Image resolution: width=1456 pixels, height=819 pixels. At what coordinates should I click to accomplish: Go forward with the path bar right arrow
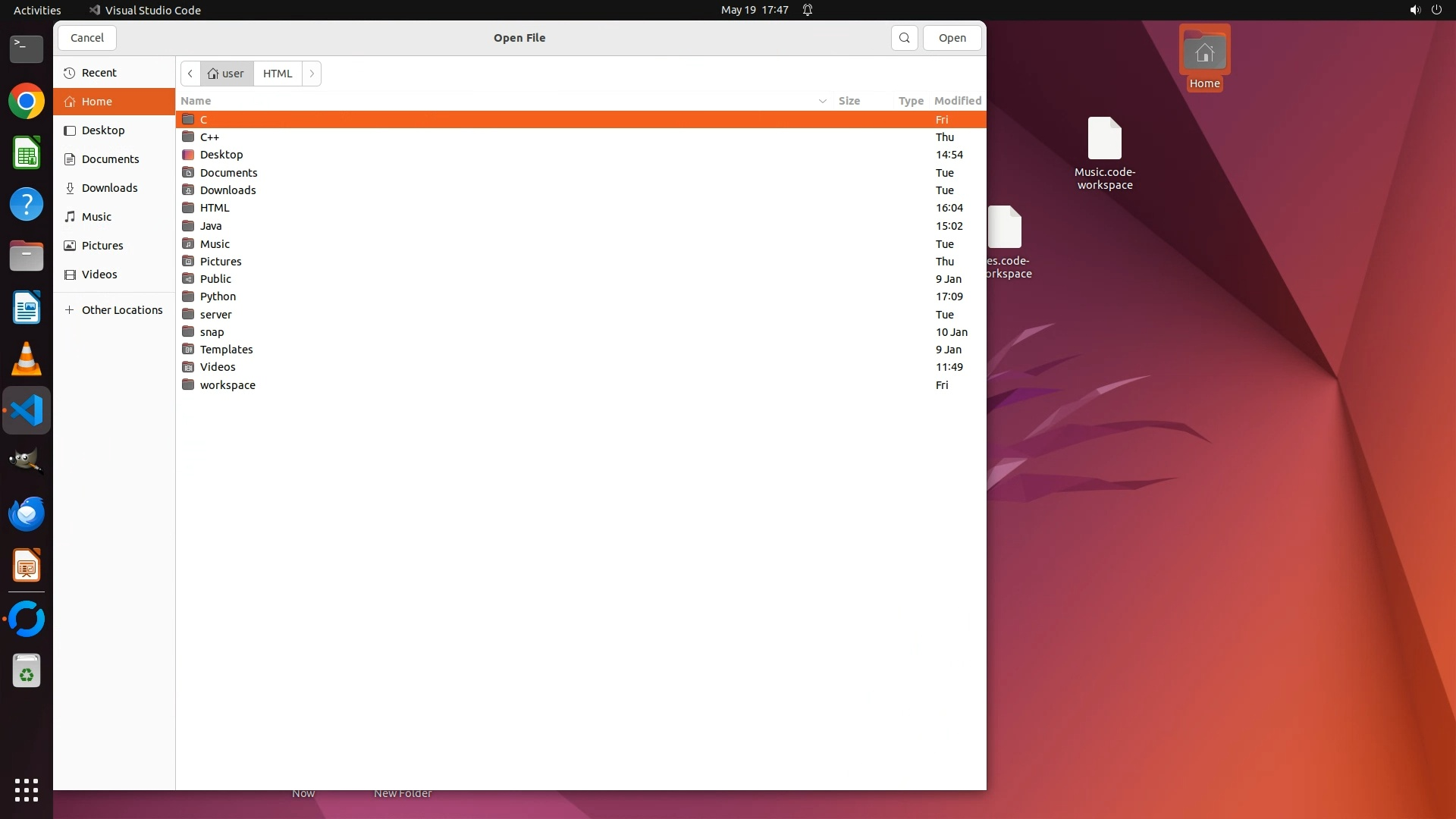coord(312,74)
